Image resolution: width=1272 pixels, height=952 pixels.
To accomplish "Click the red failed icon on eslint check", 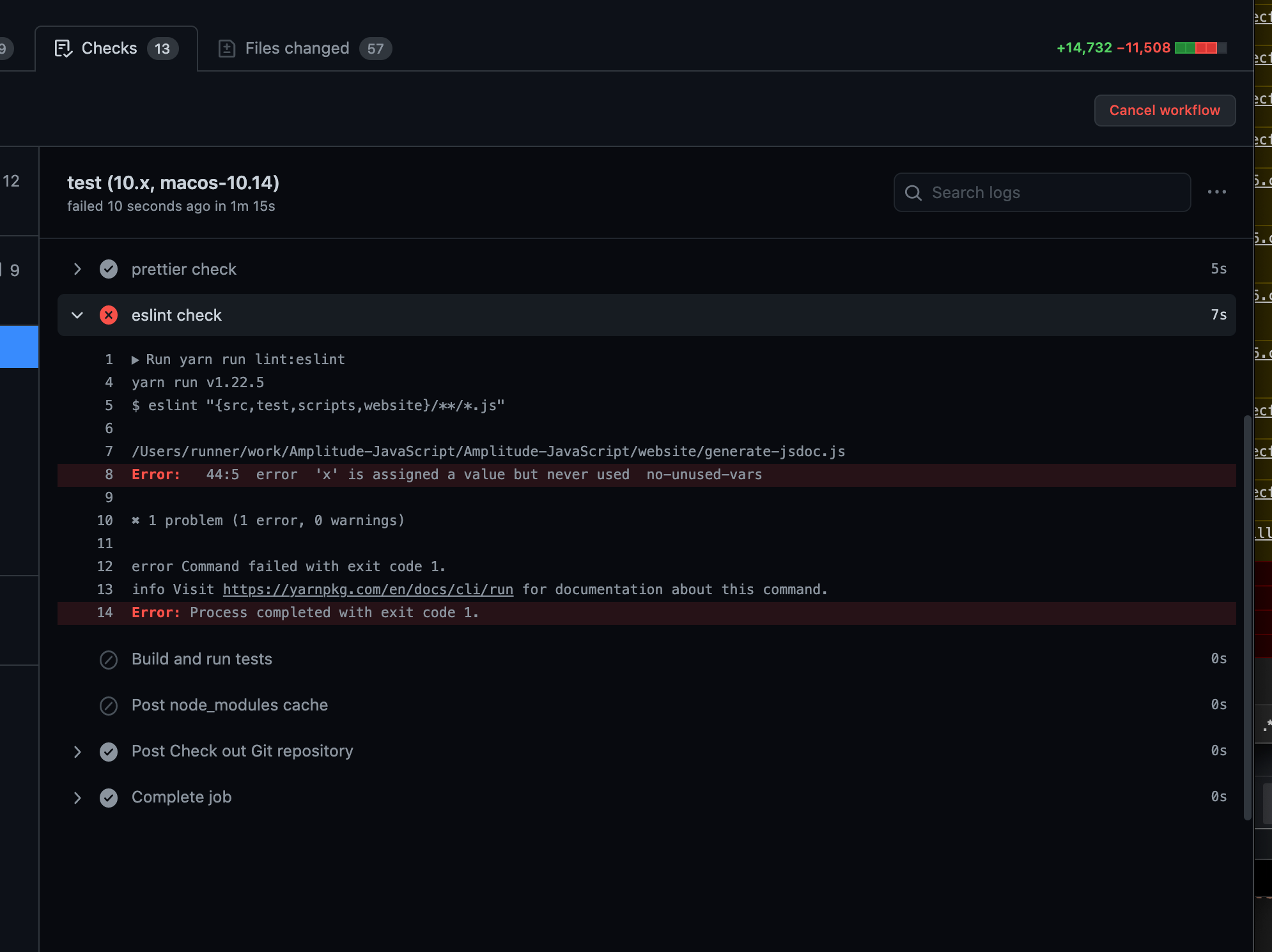I will (x=109, y=315).
